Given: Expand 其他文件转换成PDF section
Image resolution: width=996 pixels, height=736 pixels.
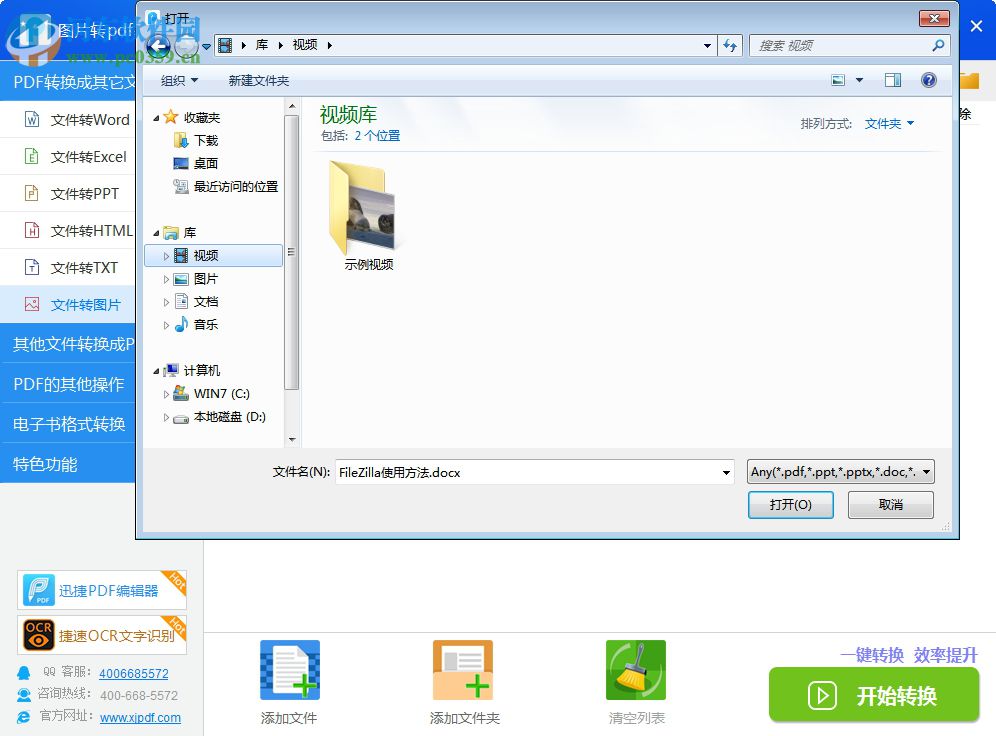Looking at the screenshot, I should coord(68,344).
